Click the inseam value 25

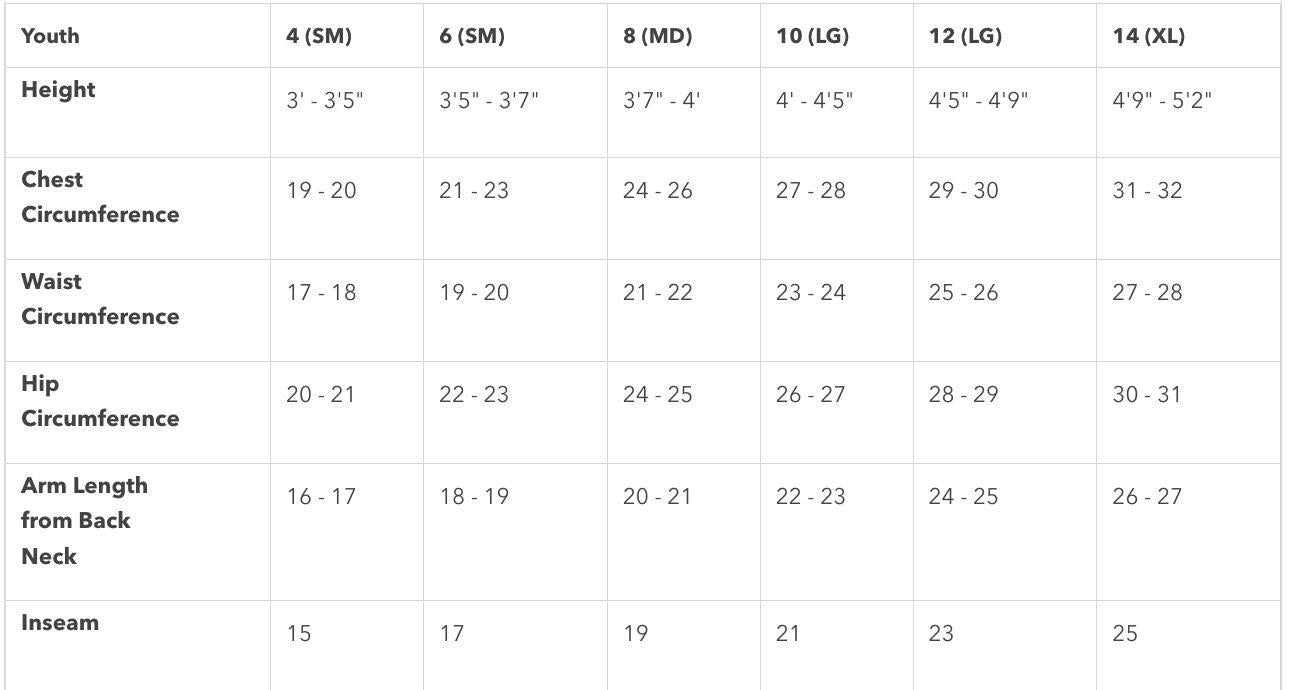(1124, 634)
